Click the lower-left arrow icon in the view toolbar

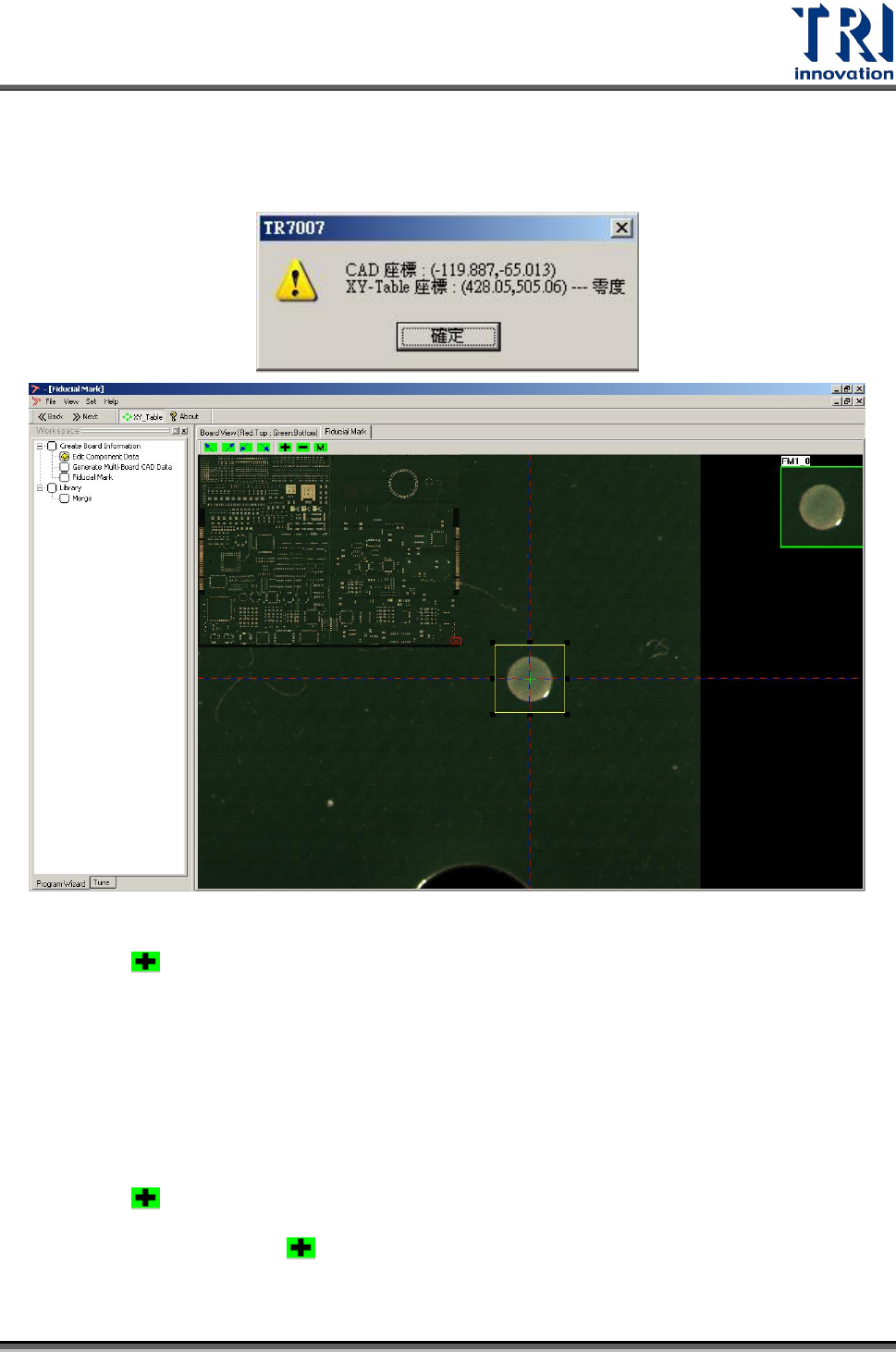(246, 448)
